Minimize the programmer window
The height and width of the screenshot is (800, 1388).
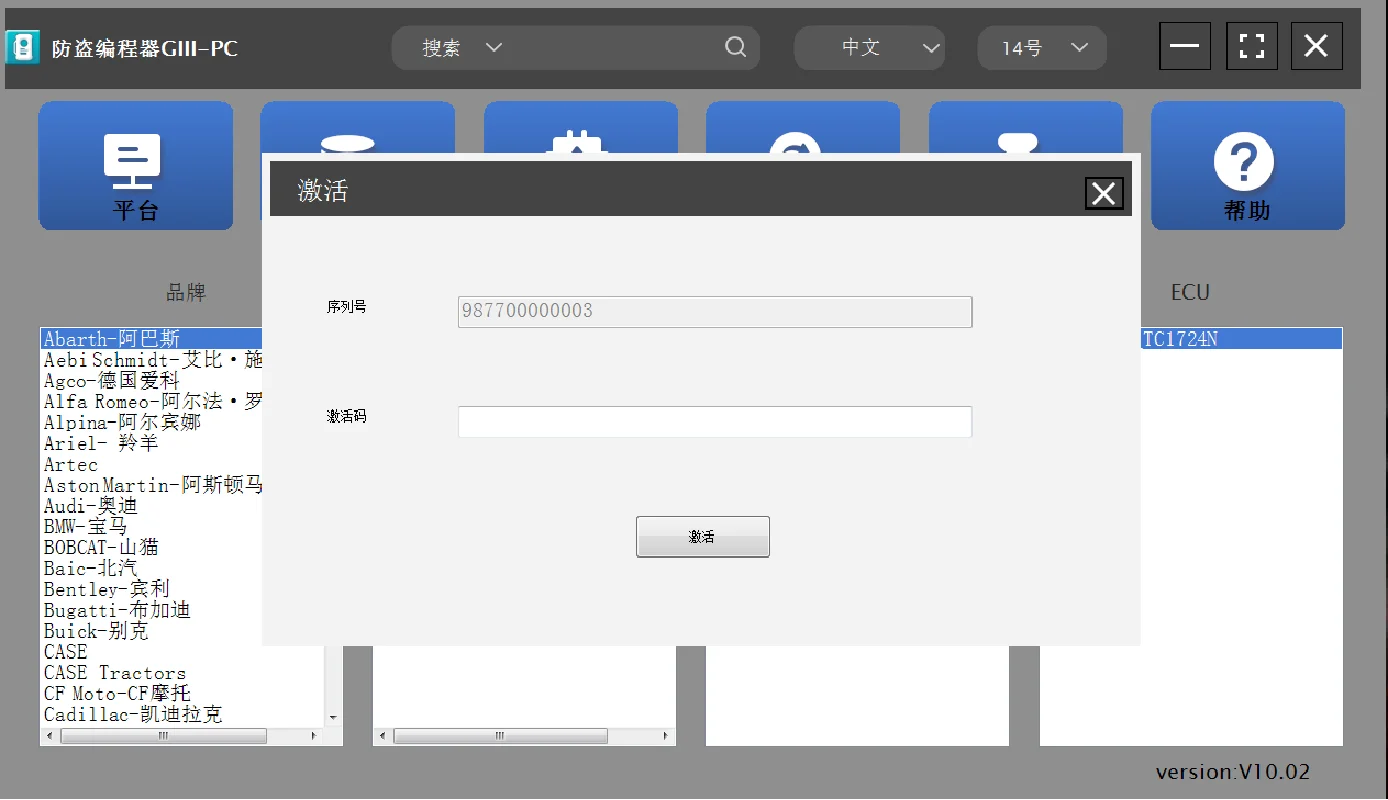pyautogui.click(x=1185, y=46)
